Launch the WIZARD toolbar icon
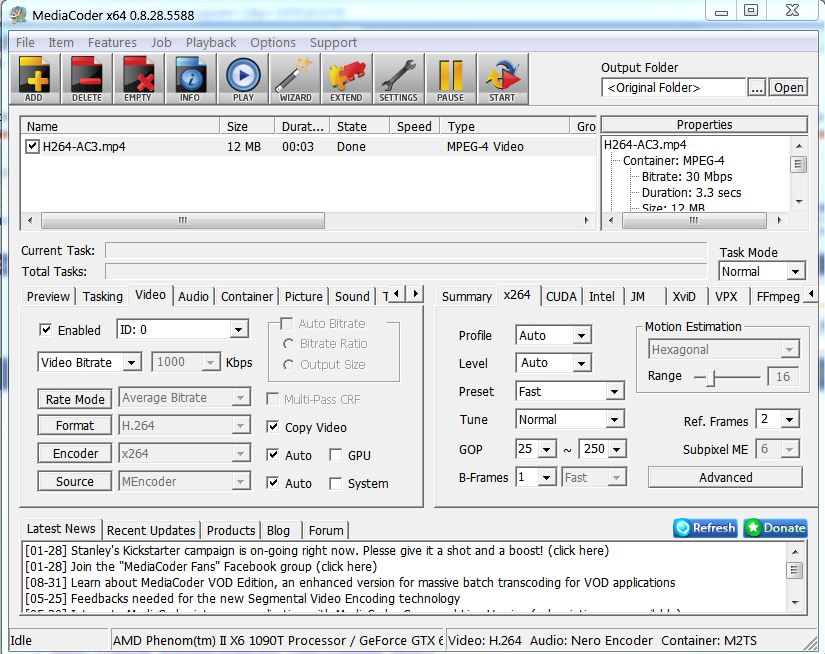The width and height of the screenshot is (825, 654). tap(295, 79)
